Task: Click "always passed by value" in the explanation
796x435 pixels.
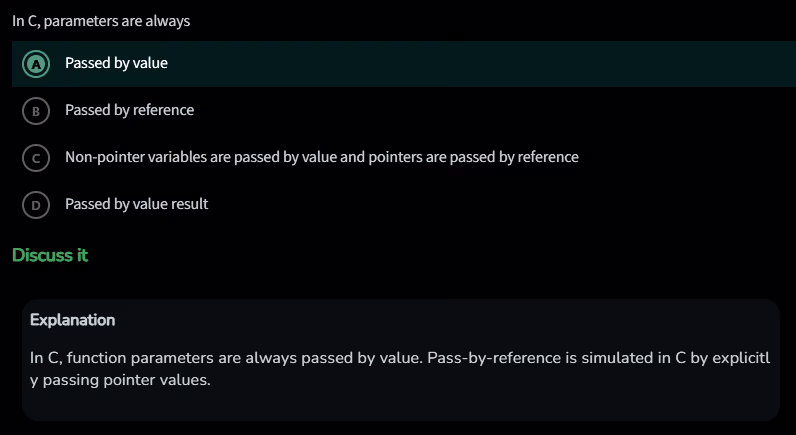Action: coord(337,358)
